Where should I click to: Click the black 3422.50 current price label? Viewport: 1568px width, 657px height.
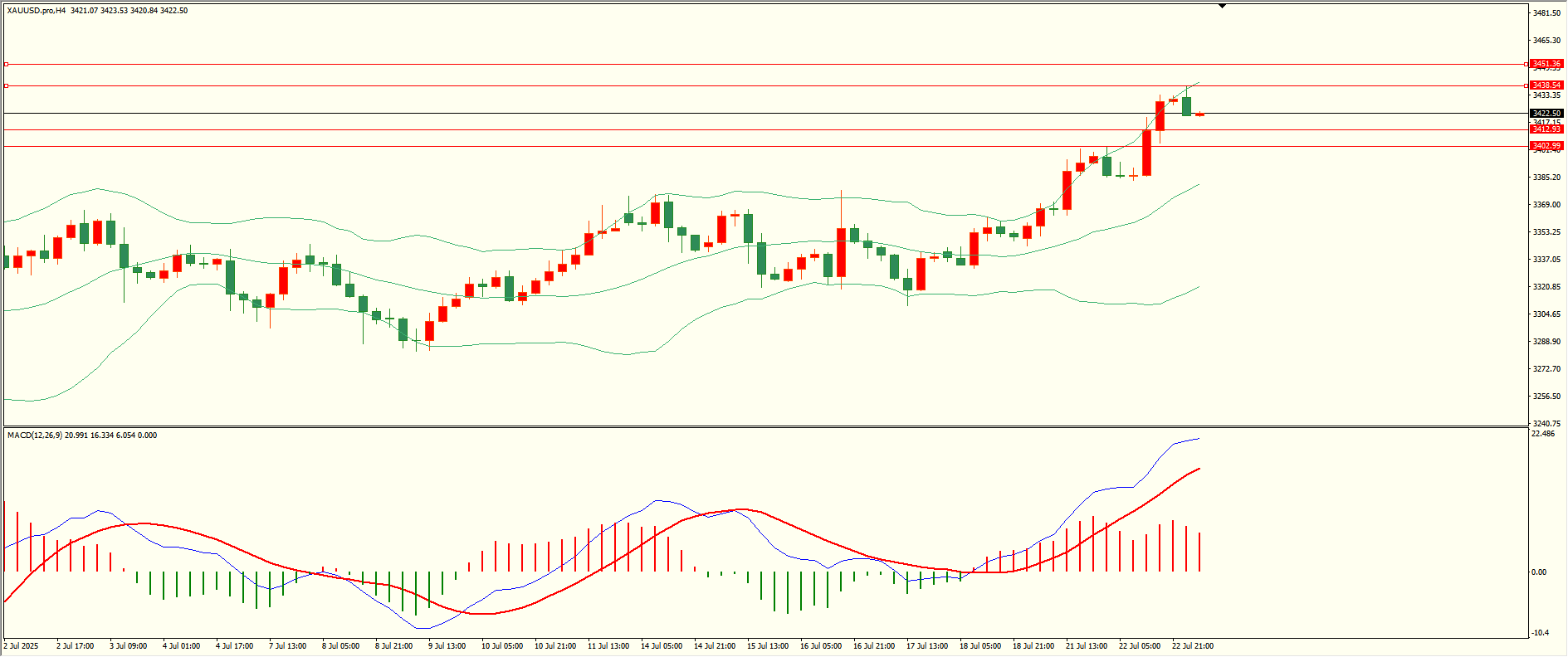click(1546, 113)
